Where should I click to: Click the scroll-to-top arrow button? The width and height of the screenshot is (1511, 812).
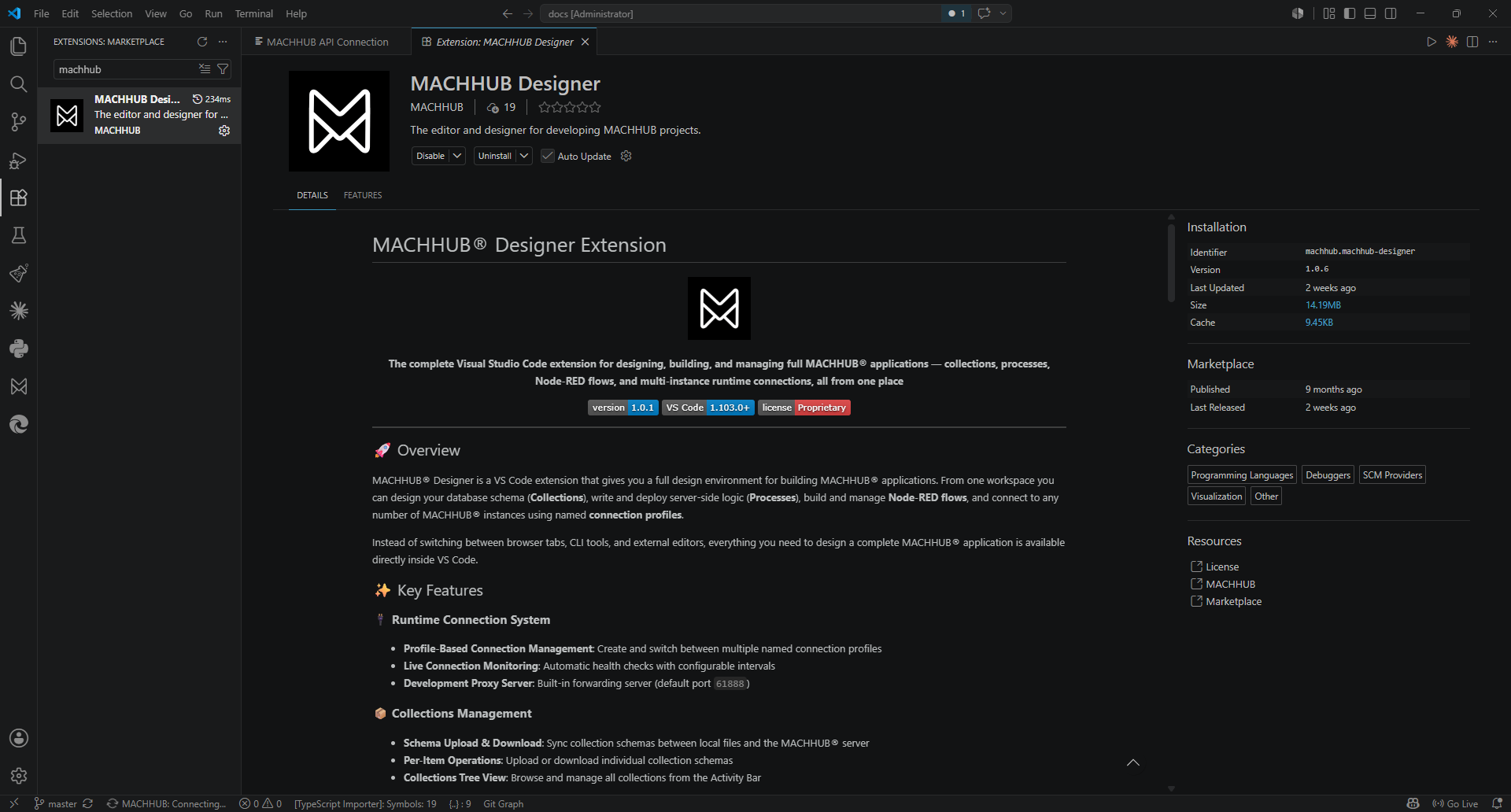1133,762
